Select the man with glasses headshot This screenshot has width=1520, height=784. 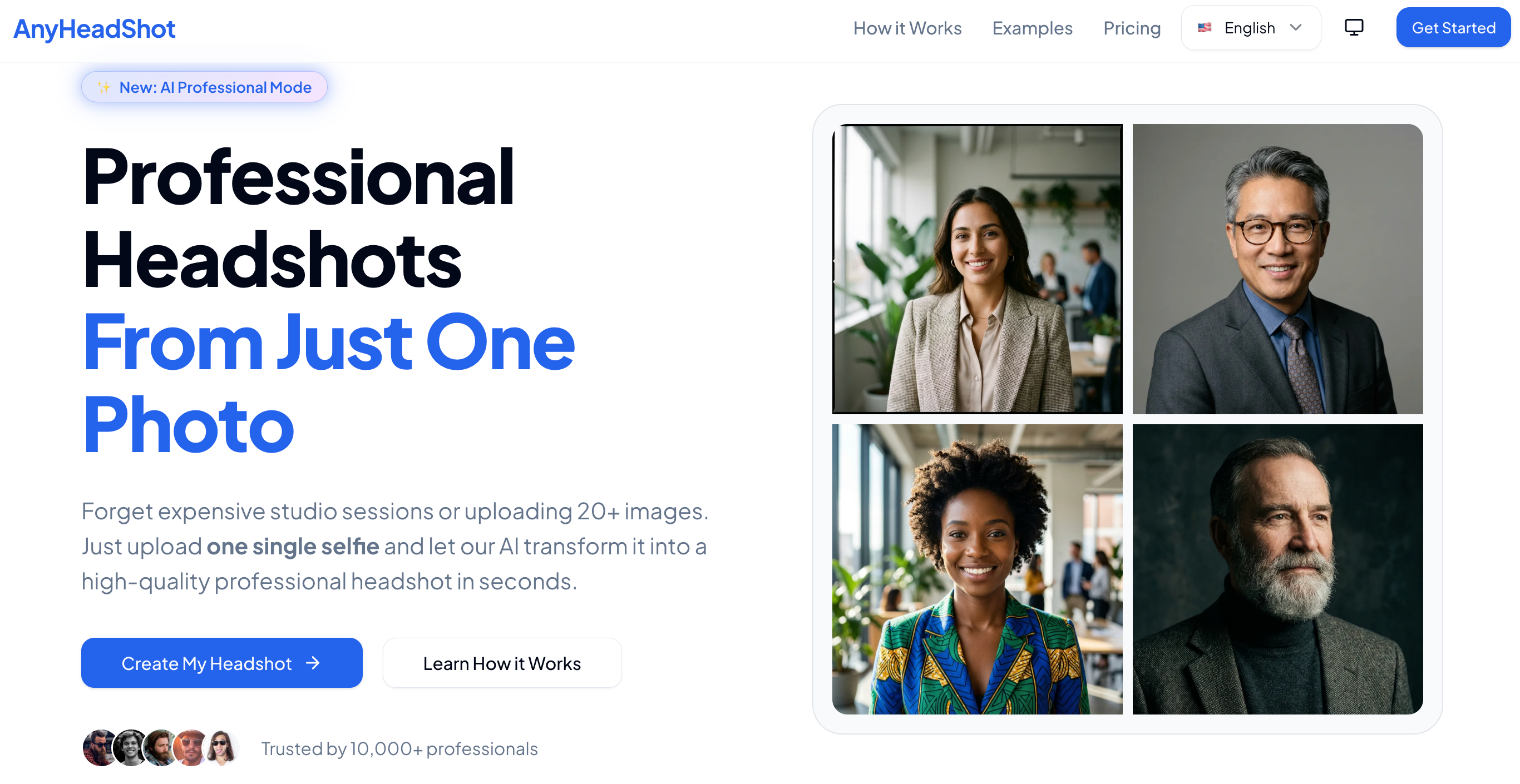tap(1277, 269)
